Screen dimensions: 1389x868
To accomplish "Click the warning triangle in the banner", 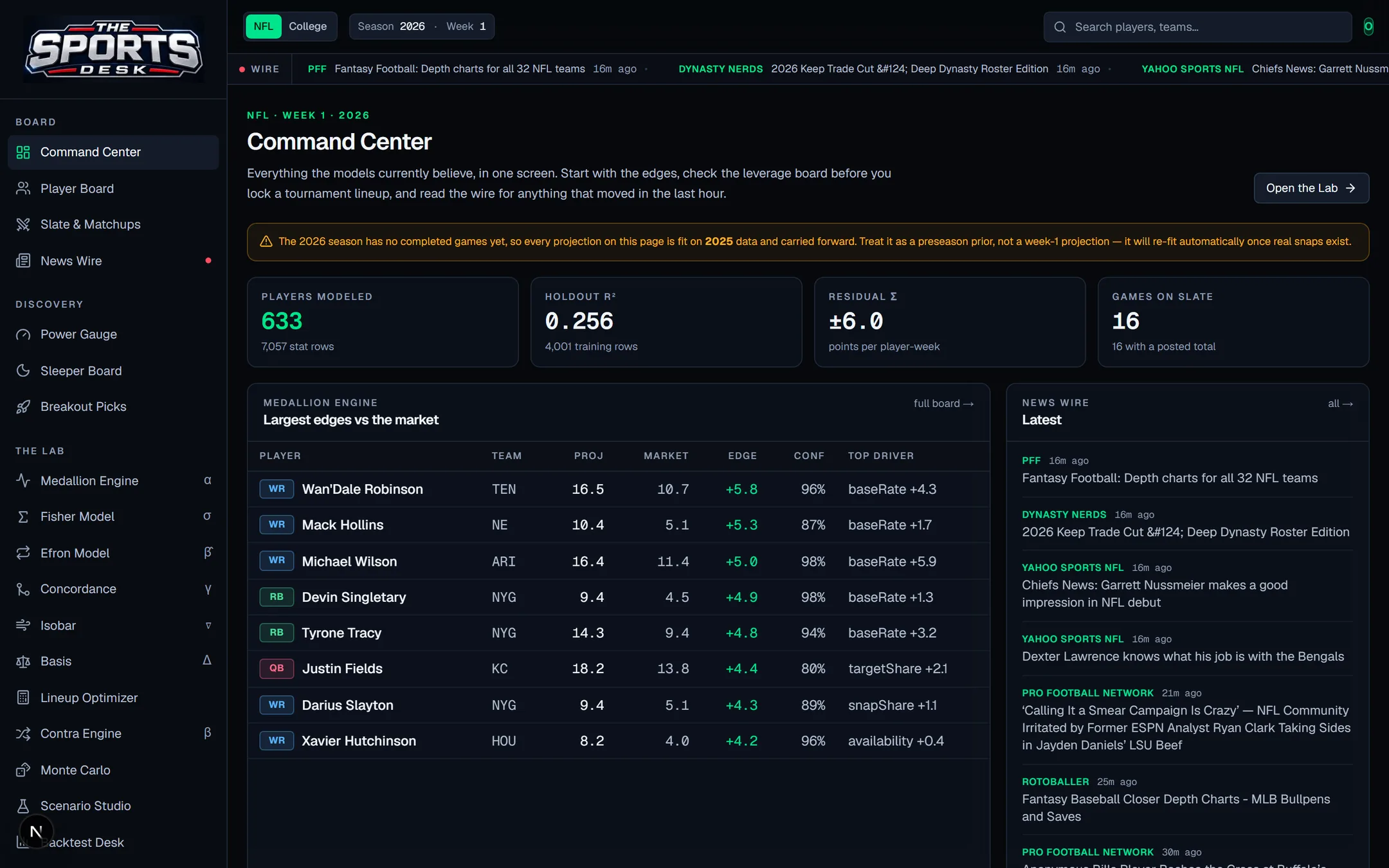I will coord(266,242).
